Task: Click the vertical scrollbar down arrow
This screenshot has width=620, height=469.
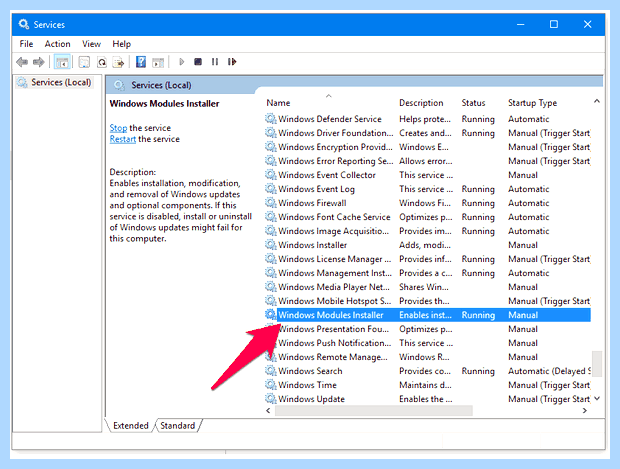Action: tap(597, 399)
